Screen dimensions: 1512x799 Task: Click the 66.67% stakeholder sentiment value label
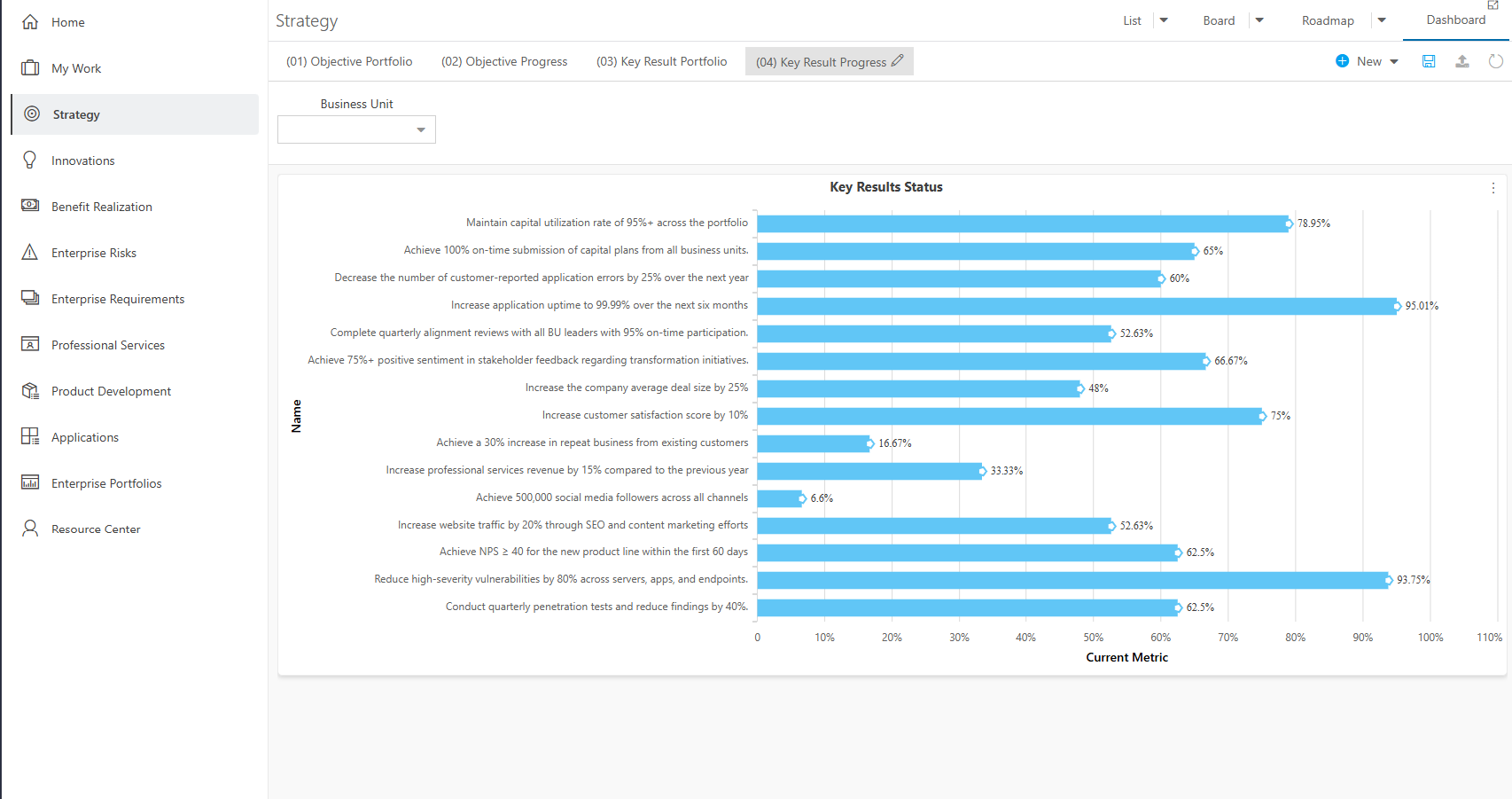pyautogui.click(x=1231, y=361)
